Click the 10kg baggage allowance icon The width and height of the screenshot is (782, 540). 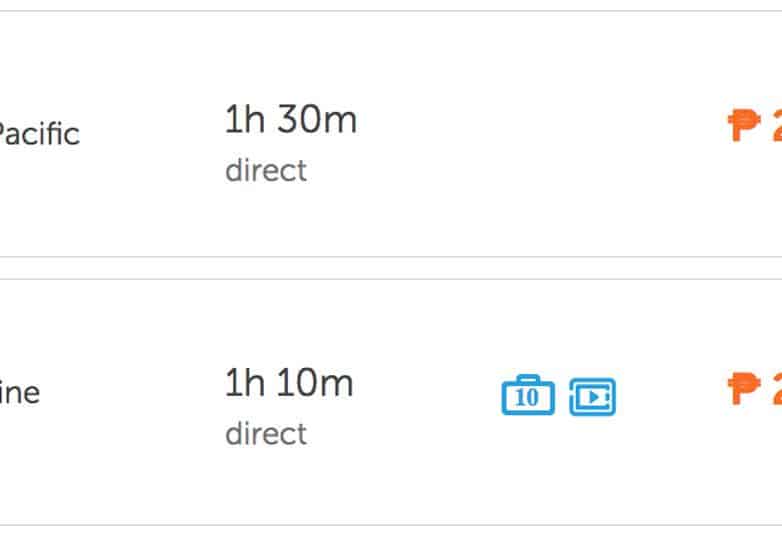(x=527, y=396)
